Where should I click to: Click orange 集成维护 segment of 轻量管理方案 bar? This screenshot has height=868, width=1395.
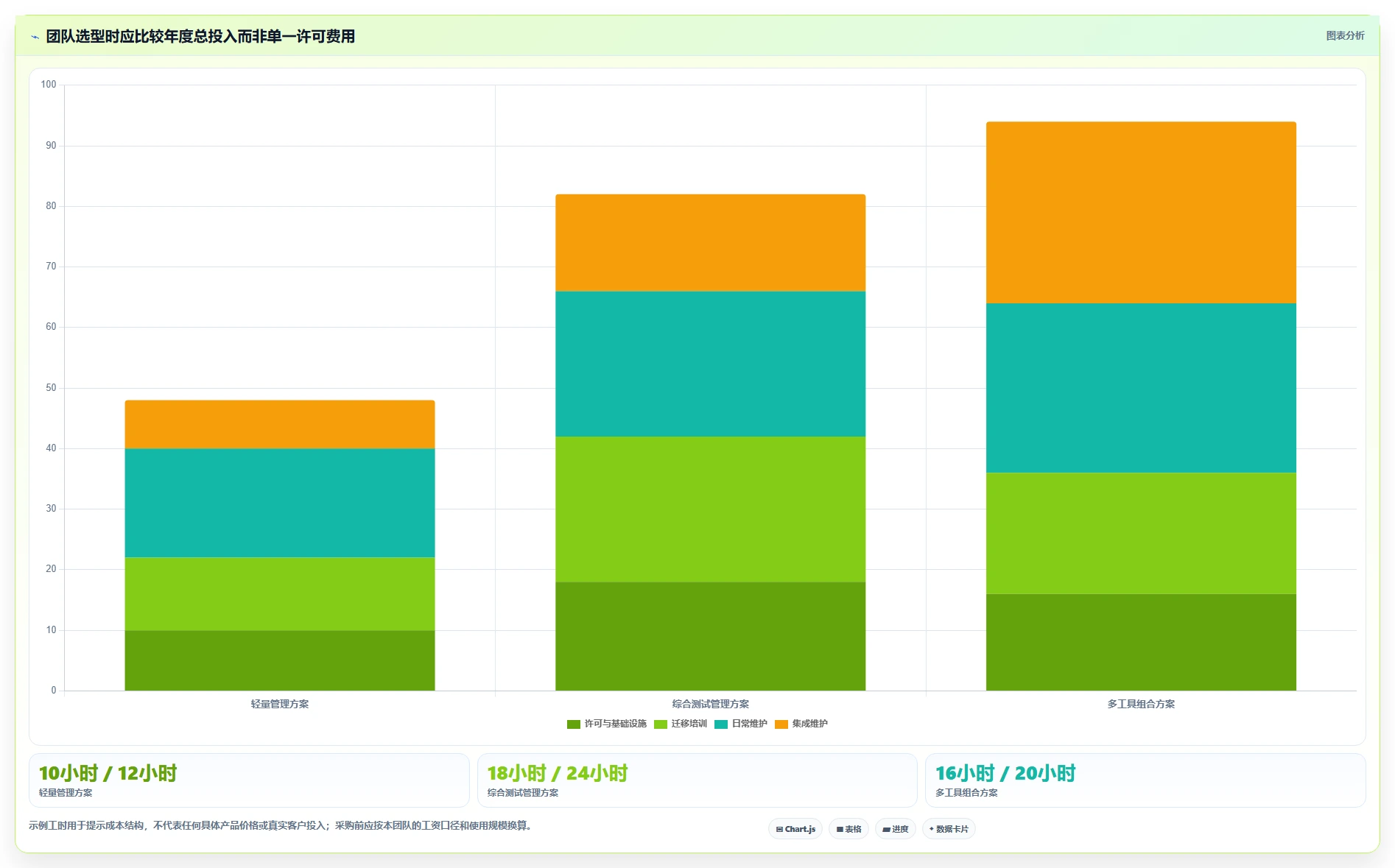coord(280,425)
